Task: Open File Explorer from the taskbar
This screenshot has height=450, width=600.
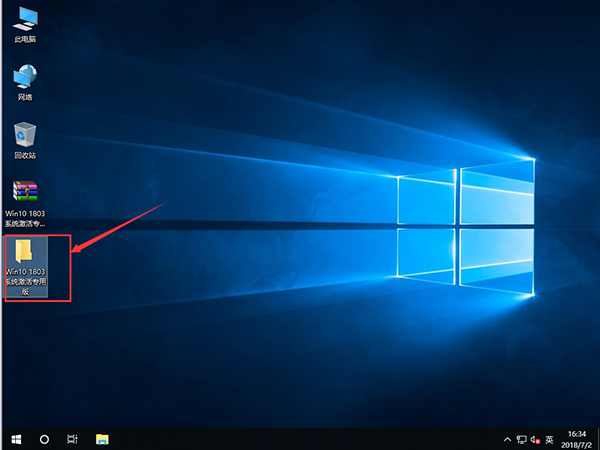Action: pyautogui.click(x=102, y=439)
